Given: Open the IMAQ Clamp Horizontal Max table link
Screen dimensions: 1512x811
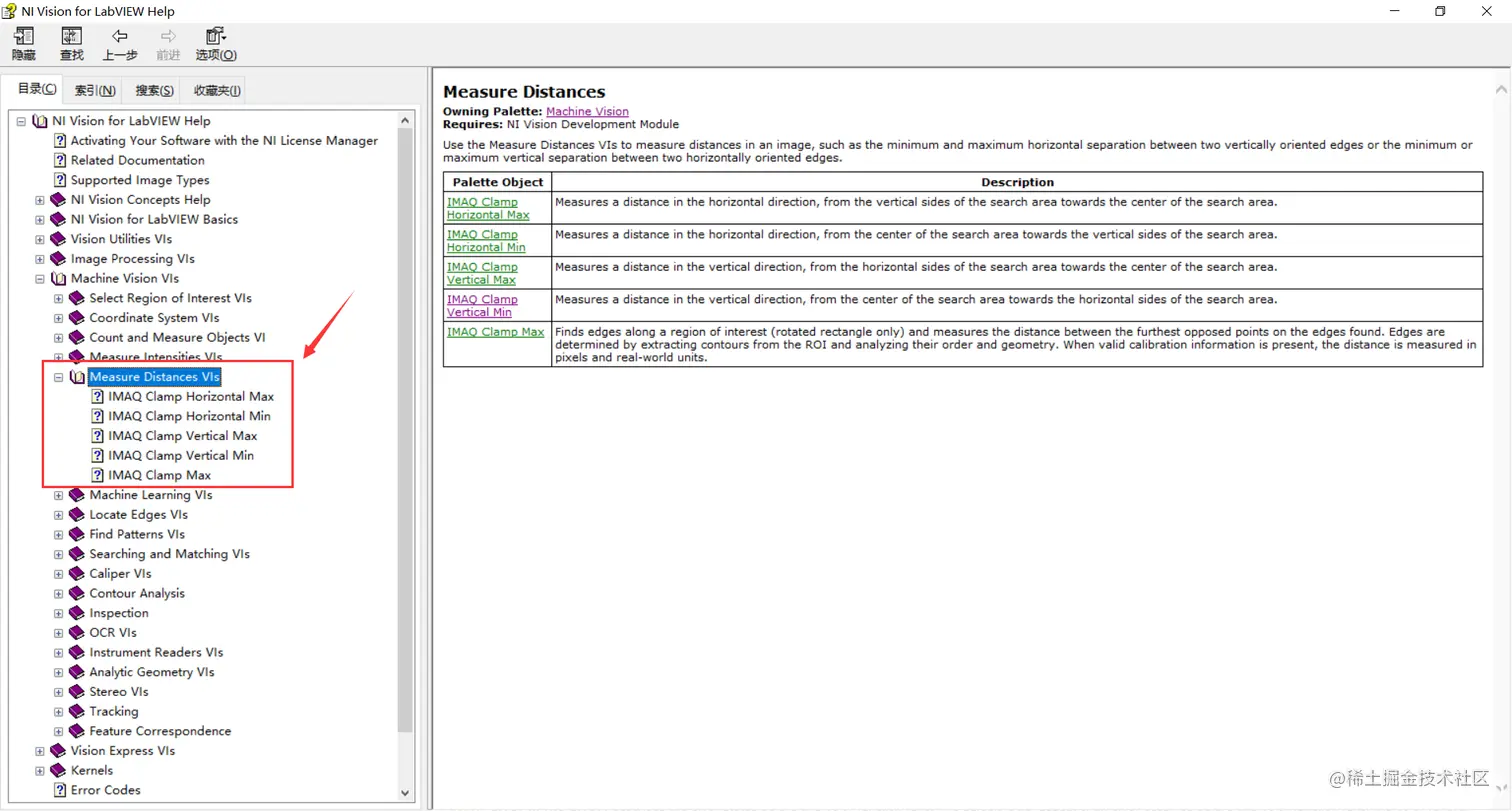Looking at the screenshot, I should pos(488,208).
